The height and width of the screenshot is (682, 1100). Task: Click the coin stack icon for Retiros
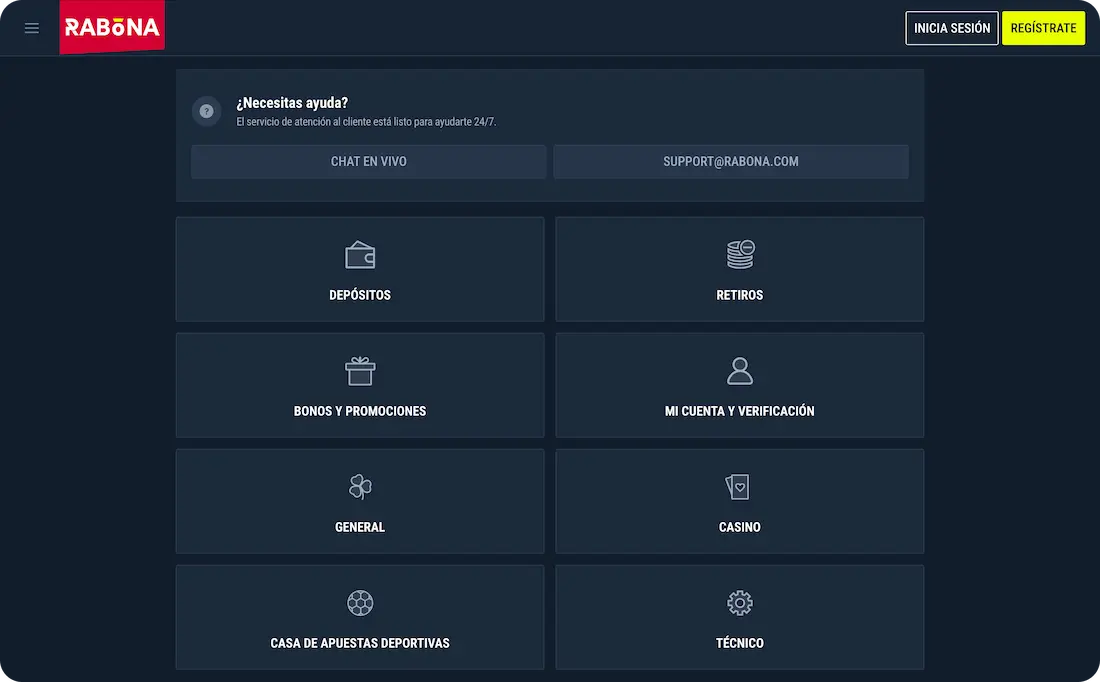pyautogui.click(x=740, y=255)
